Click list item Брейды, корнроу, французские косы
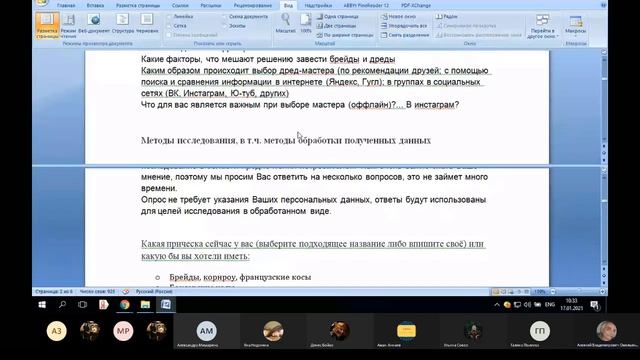The image size is (640, 360). 240,277
